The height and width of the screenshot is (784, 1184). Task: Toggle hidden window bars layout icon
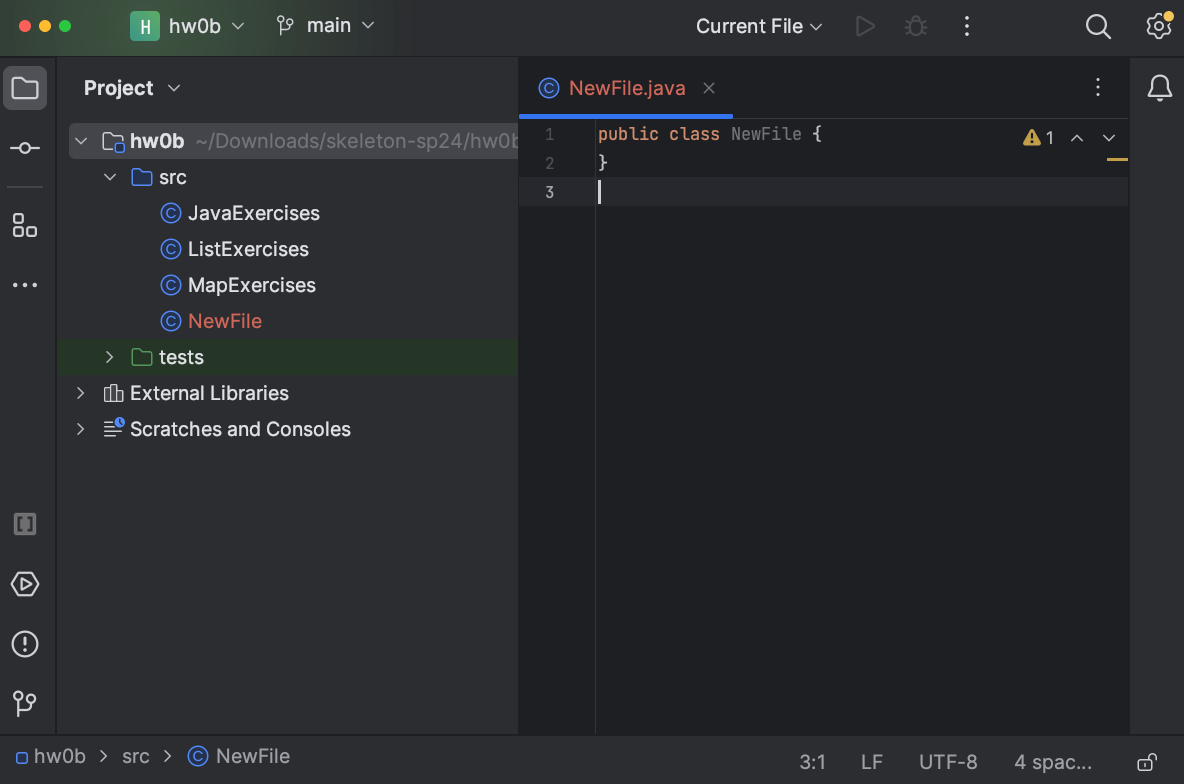pyautogui.click(x=25, y=523)
